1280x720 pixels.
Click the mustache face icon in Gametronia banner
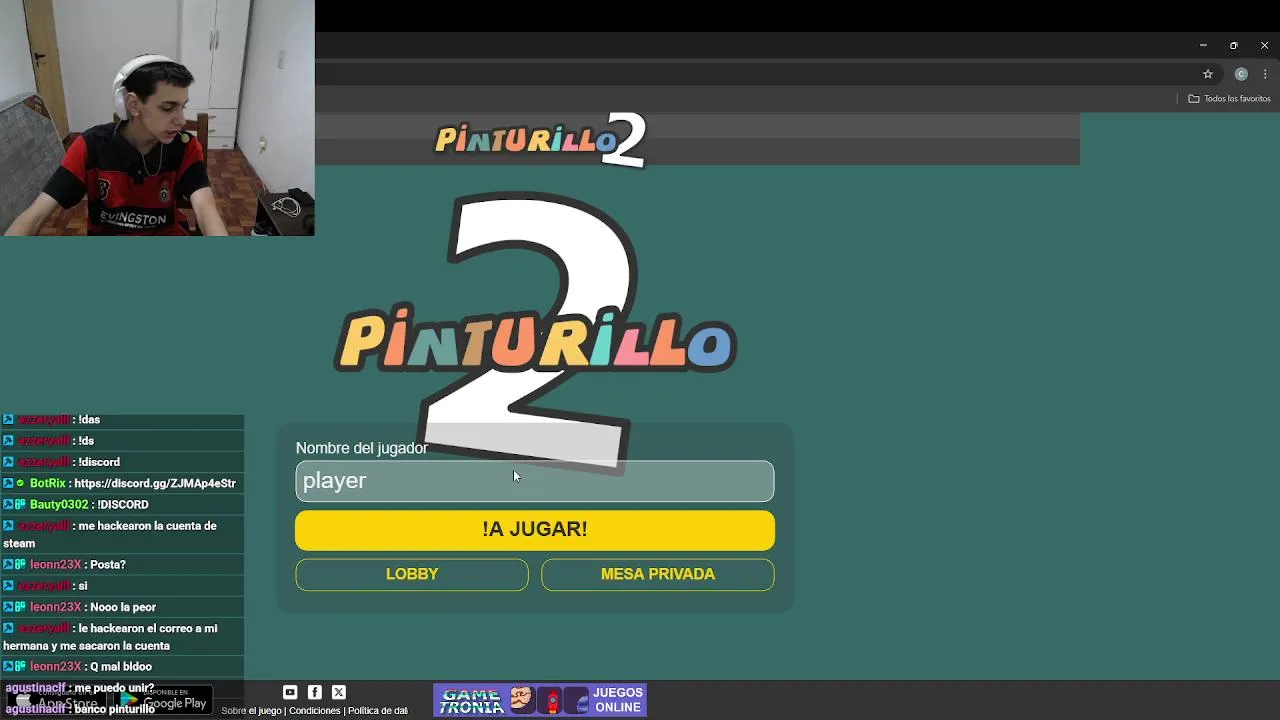tap(522, 700)
